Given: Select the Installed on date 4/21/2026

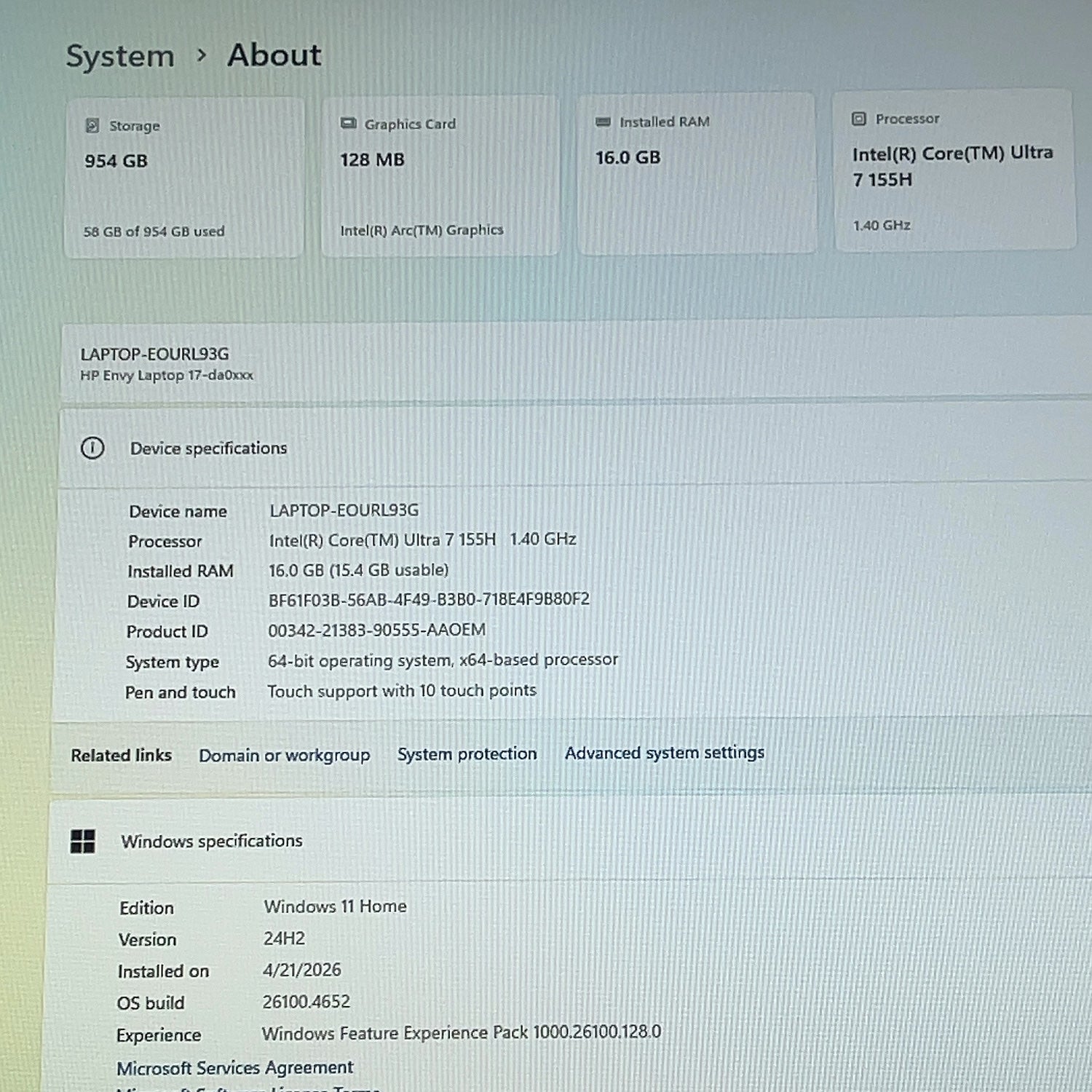Looking at the screenshot, I should click(x=301, y=970).
